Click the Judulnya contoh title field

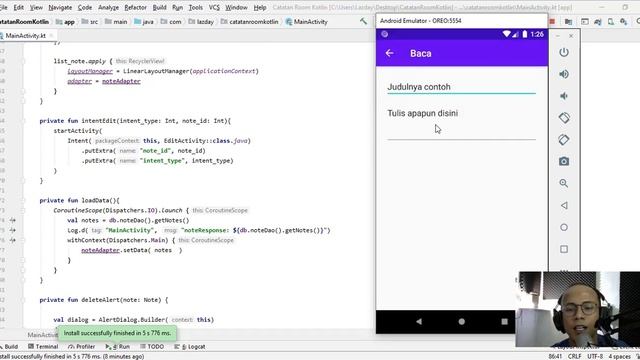point(461,87)
